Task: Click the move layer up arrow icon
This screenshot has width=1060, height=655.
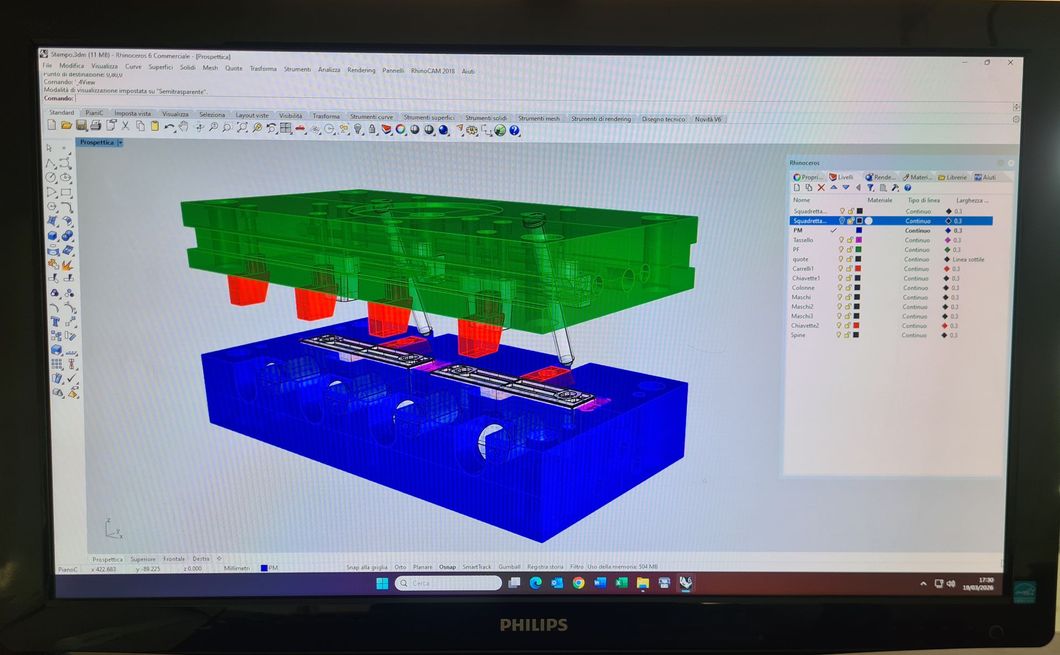Action: 834,187
